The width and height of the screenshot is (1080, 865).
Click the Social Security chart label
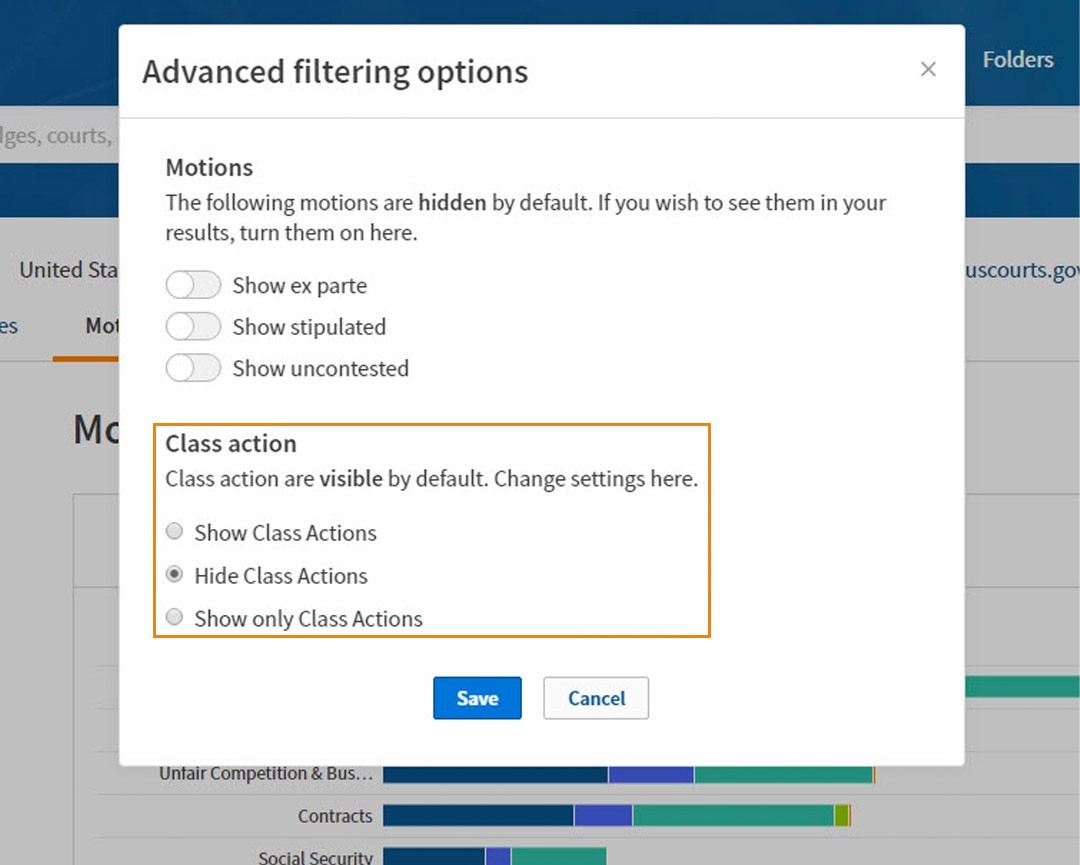click(315, 857)
